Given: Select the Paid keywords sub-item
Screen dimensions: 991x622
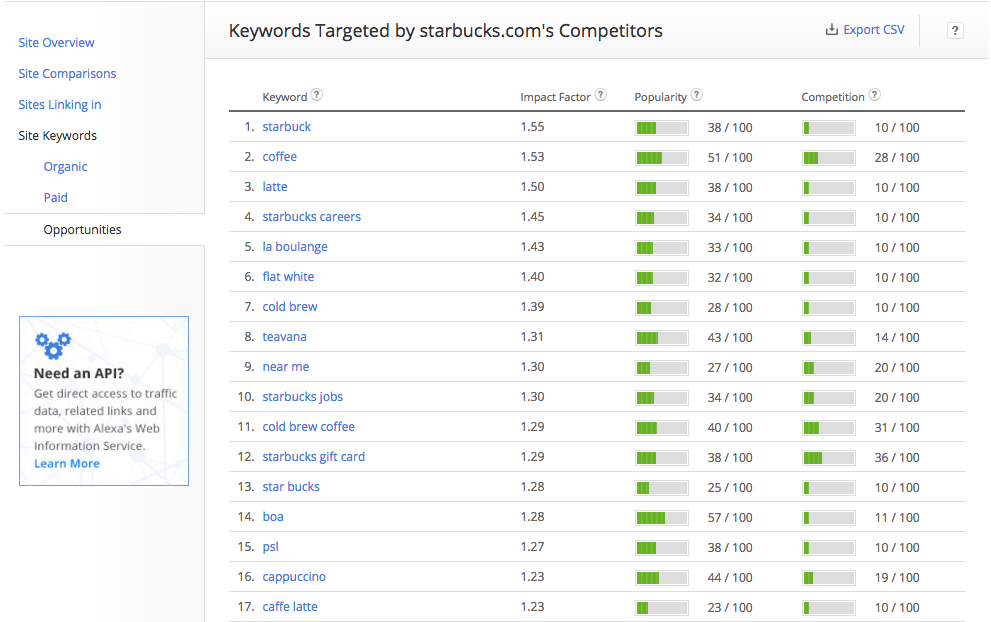Looking at the screenshot, I should 56,197.
